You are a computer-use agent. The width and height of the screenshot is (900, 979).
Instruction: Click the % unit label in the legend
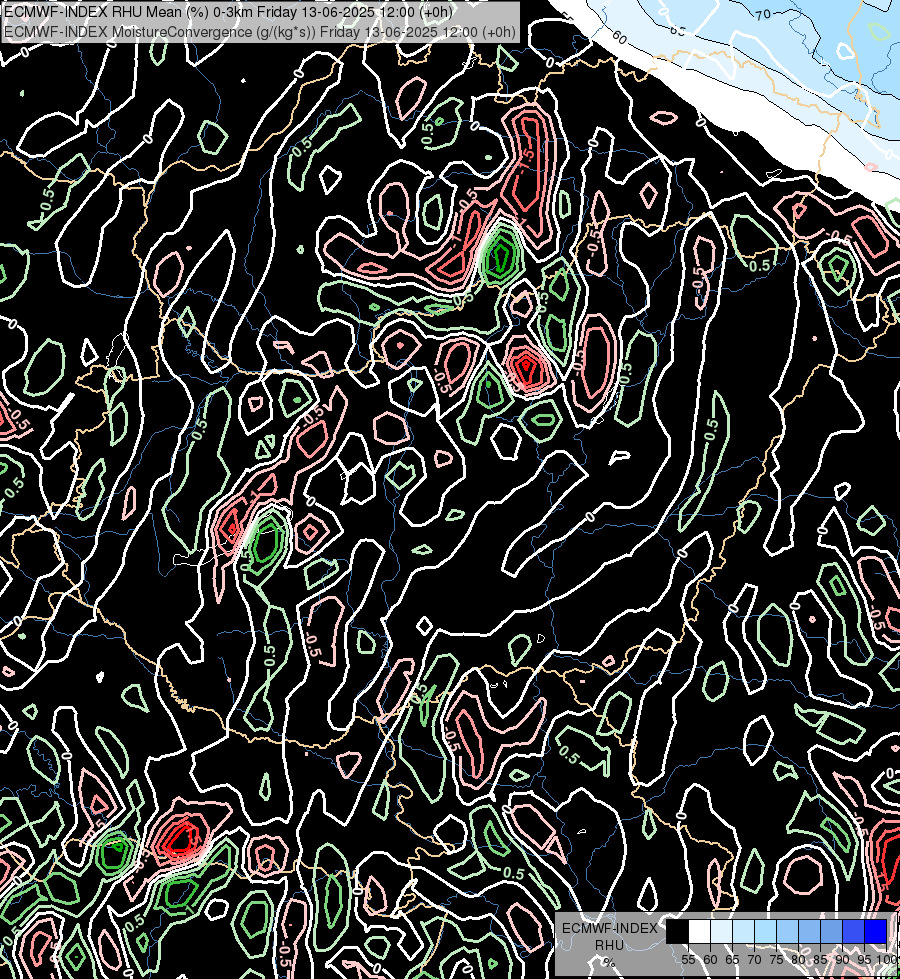point(609,963)
